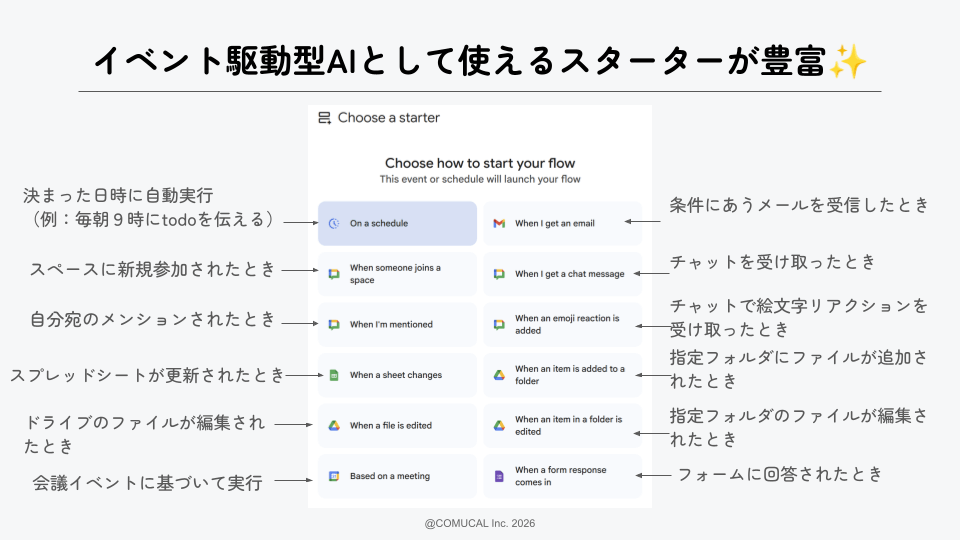Screen dimensions: 960x540
Task: Click the Google Sheets icon on the sheet starter
Action: (x=334, y=375)
